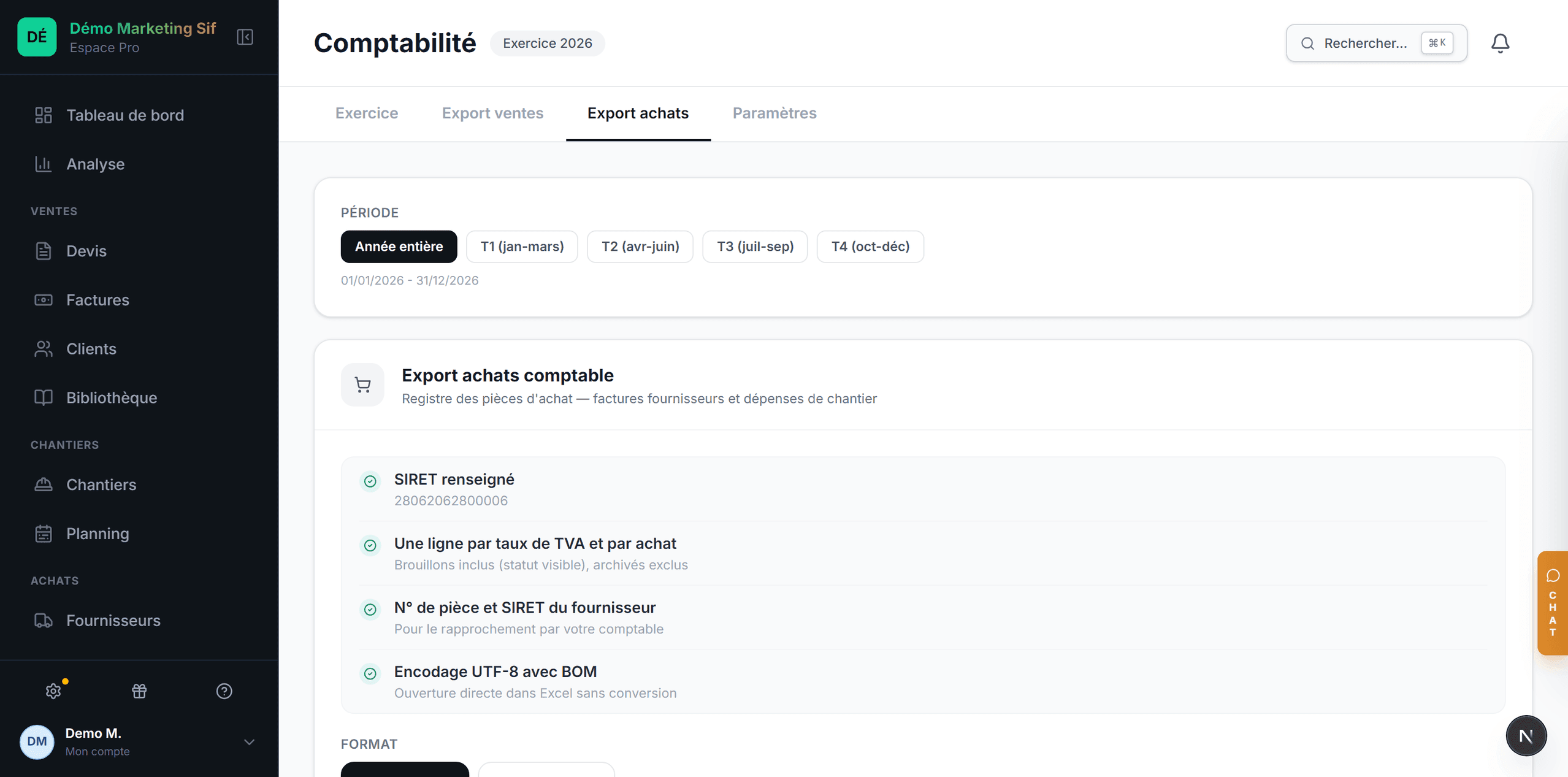
Task: Open notifications bell
Action: [x=1500, y=44]
